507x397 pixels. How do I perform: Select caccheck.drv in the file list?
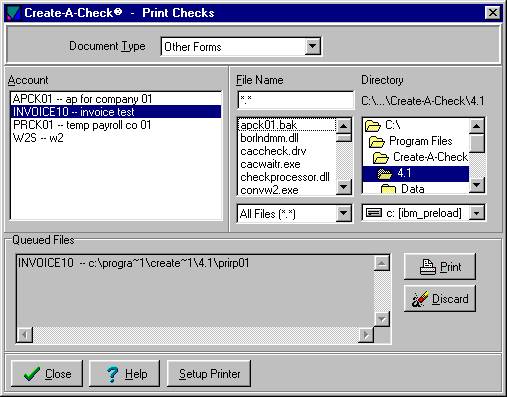click(273, 151)
